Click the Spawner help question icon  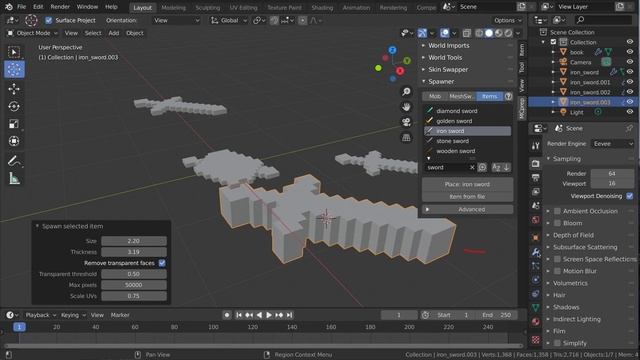tap(508, 96)
